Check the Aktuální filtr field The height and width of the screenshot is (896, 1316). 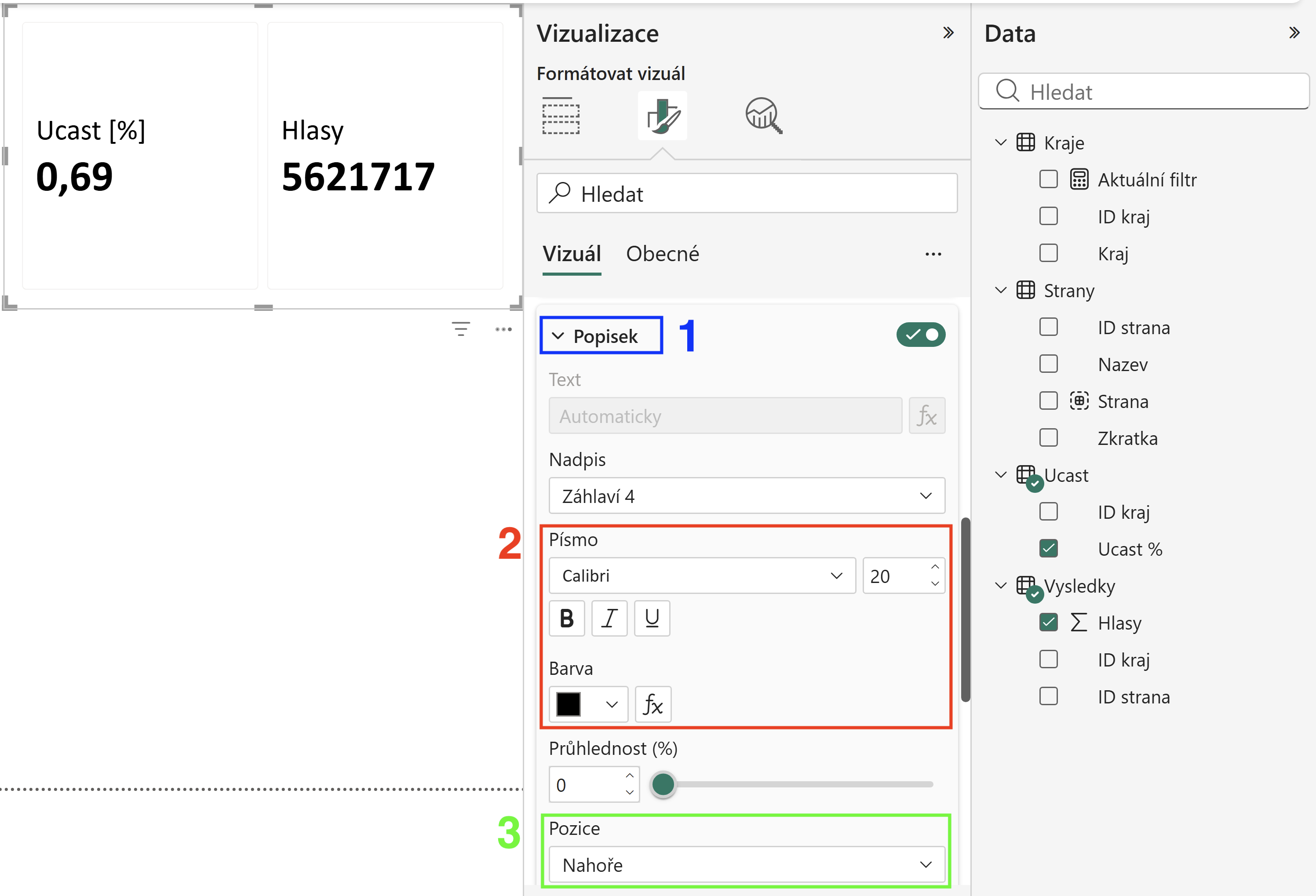click(x=1049, y=179)
